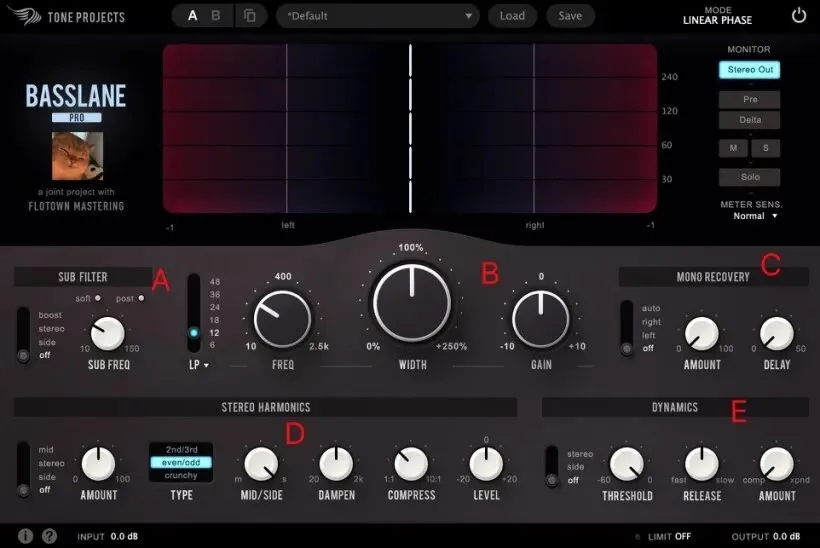This screenshot has height=548, width=820.
Task: Click the power bypass icon
Action: (x=799, y=16)
